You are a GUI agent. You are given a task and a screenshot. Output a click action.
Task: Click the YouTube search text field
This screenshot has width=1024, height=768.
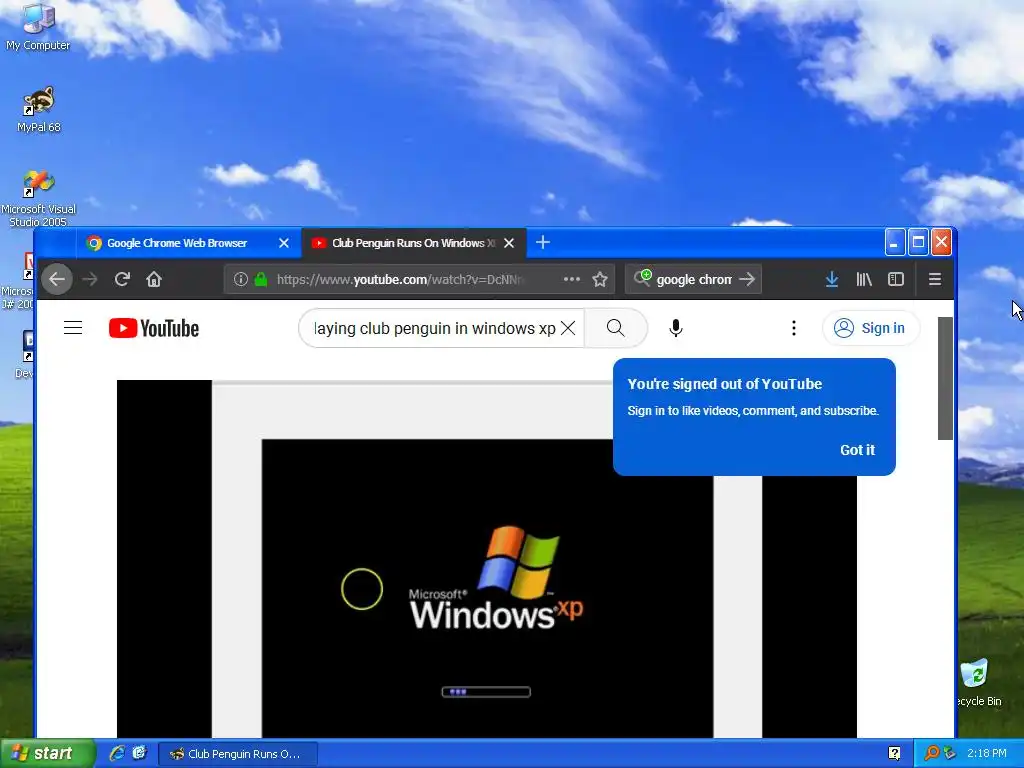(x=434, y=328)
